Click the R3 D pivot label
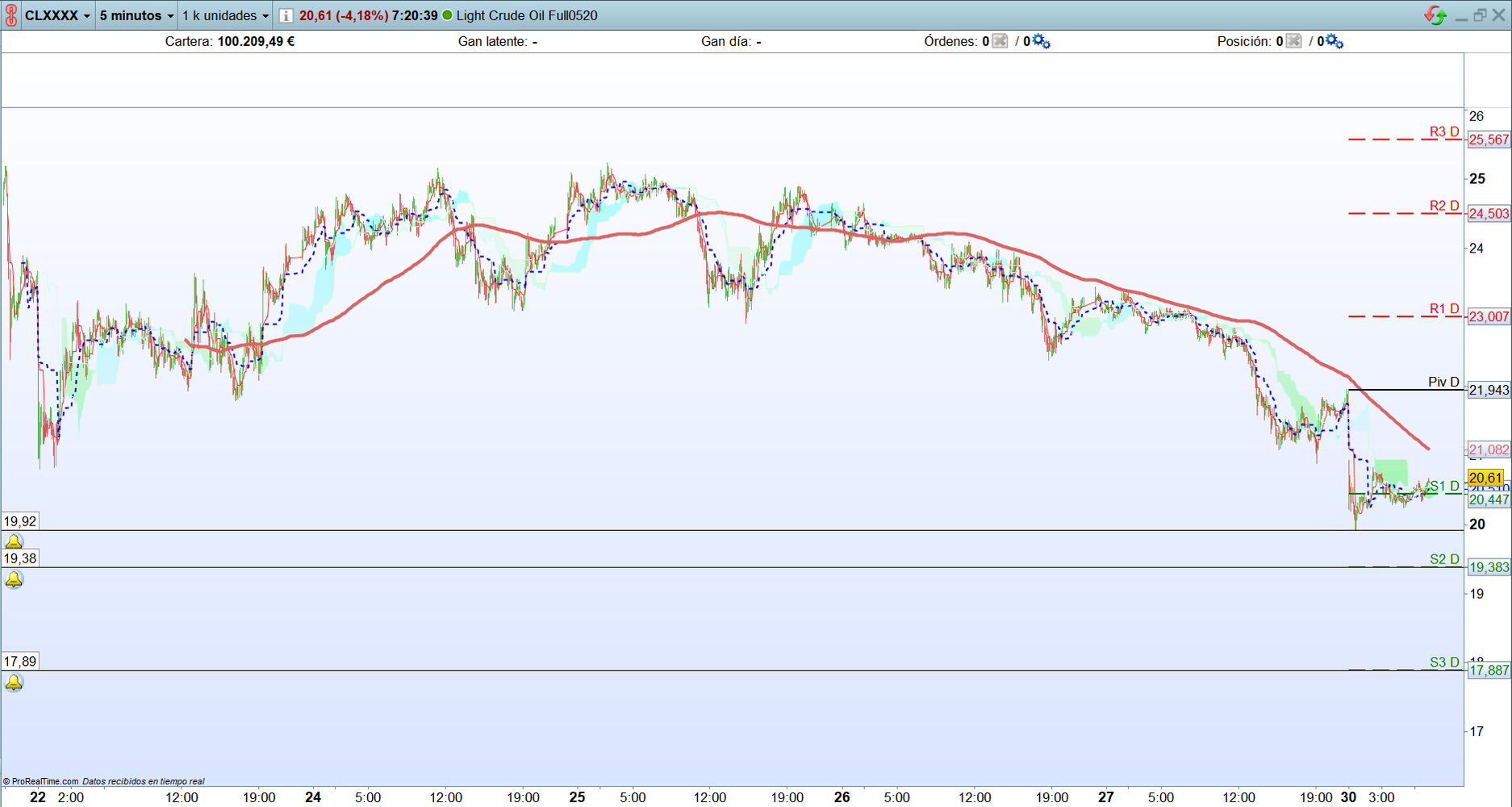This screenshot has height=807, width=1512. [x=1444, y=132]
